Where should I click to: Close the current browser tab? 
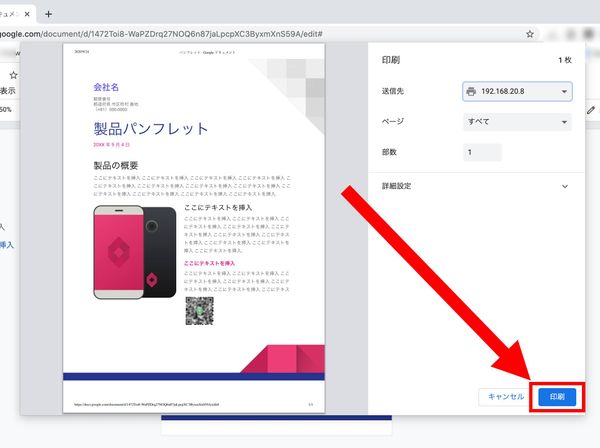tap(27, 14)
